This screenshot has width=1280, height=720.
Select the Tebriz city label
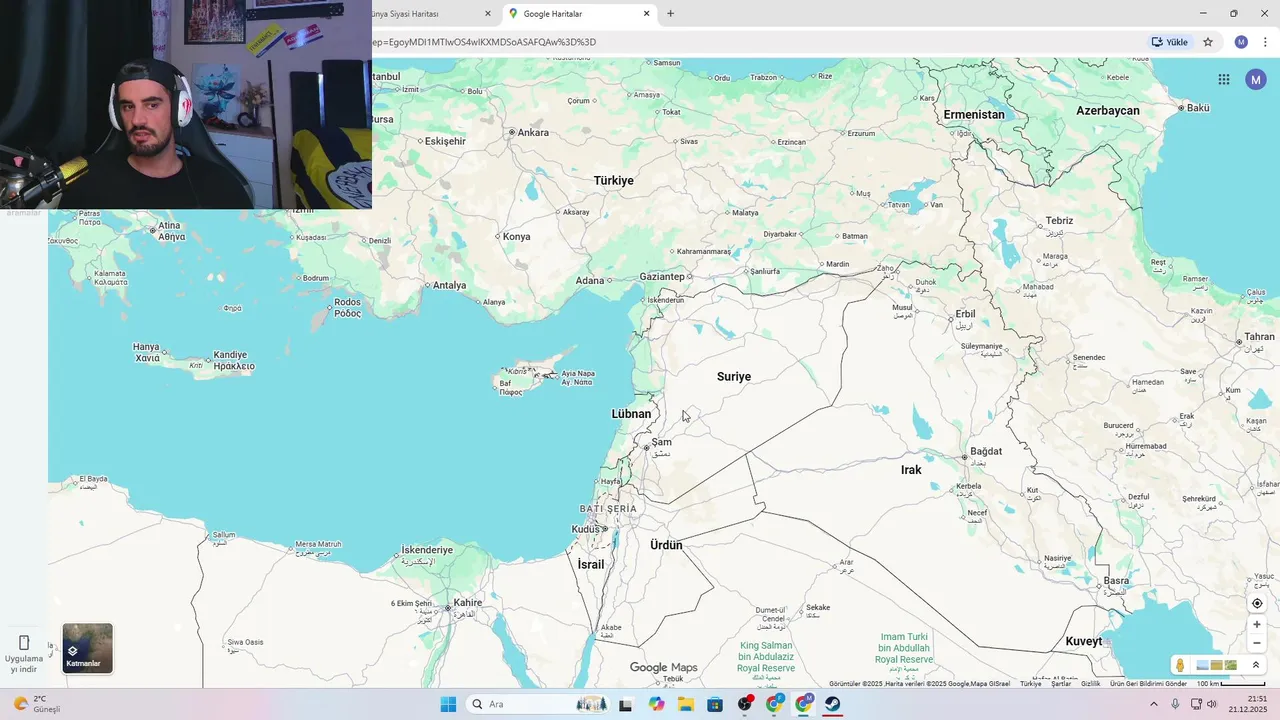pyautogui.click(x=1059, y=221)
